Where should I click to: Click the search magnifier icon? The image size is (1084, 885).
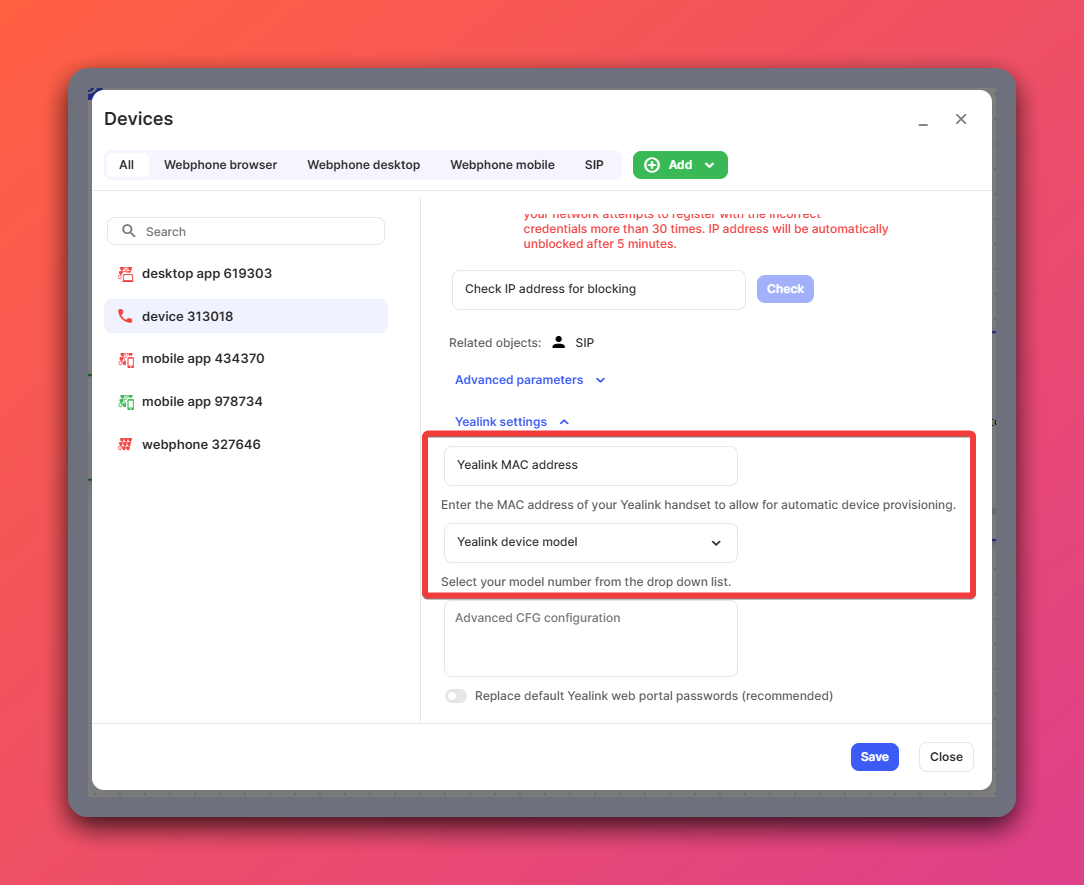click(x=129, y=231)
